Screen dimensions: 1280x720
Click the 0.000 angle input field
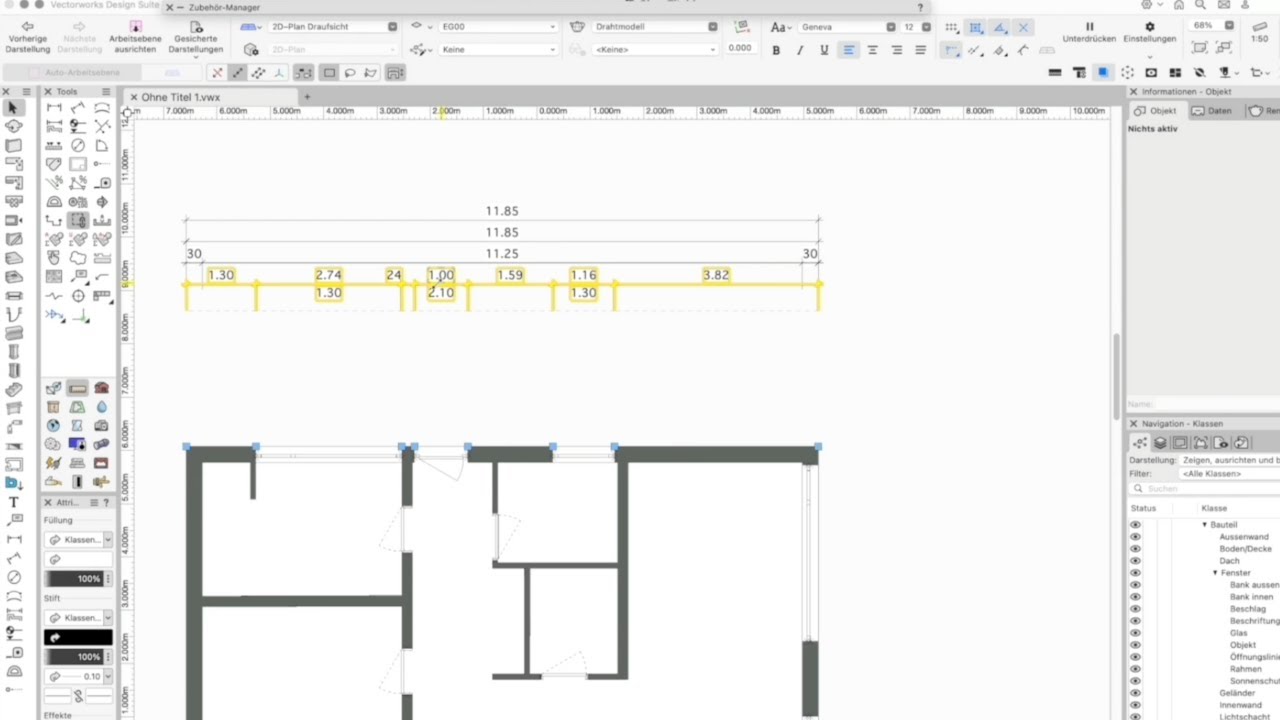click(x=740, y=48)
